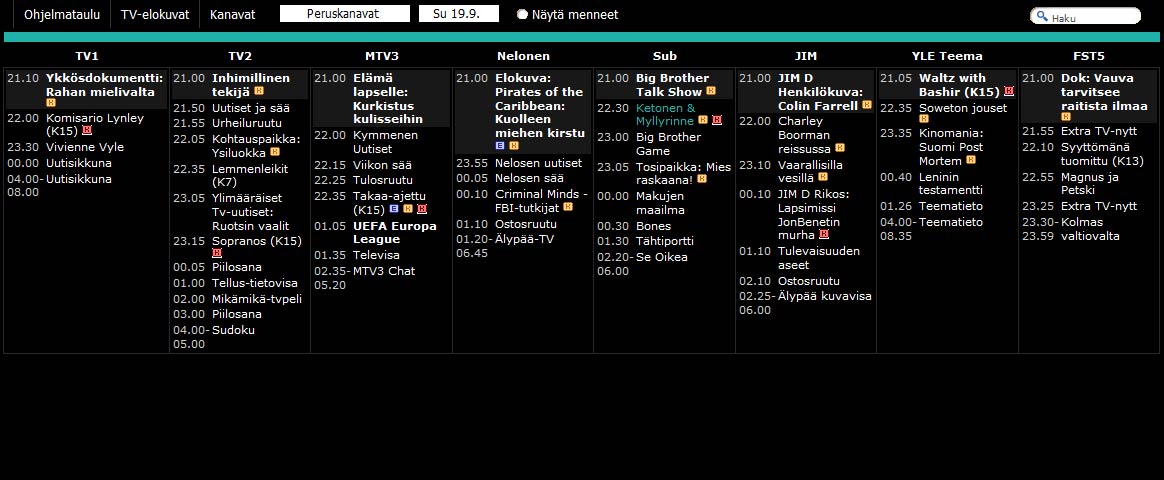Click the blue E icon beside Takaa-ajettu
Screen dimensions: 1164x480
[x=393, y=209]
